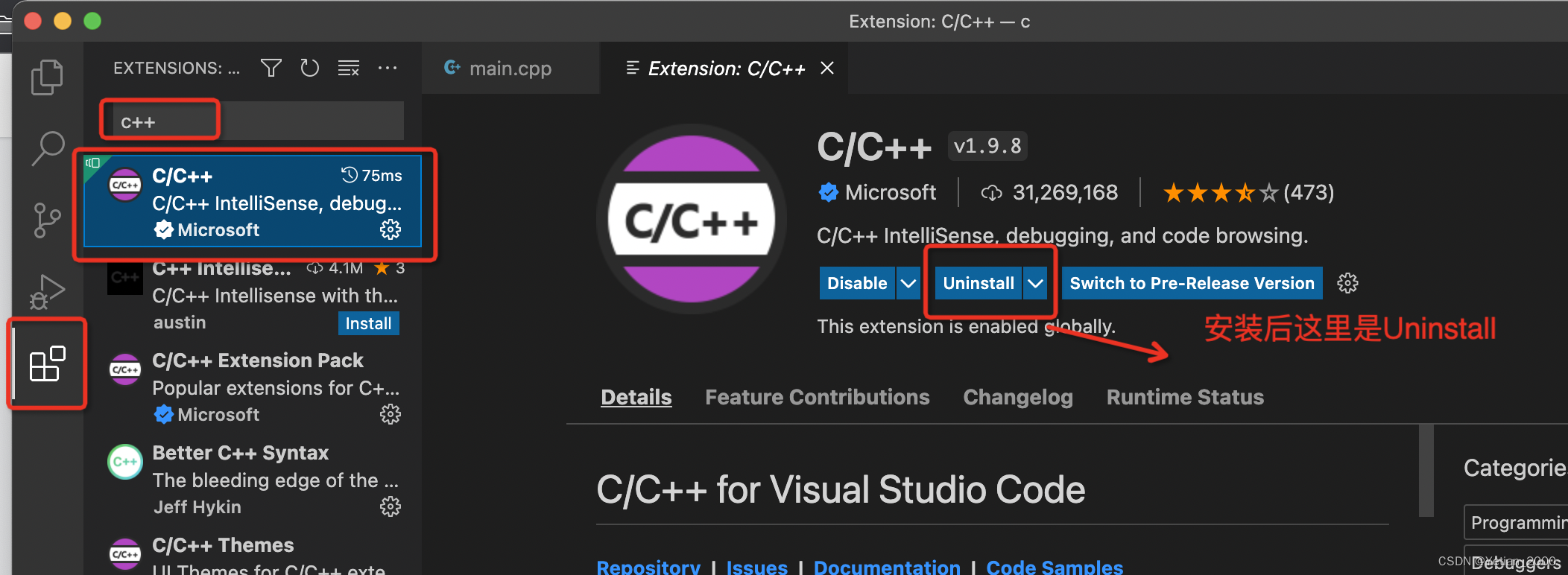Click the install count cloud icon
The height and width of the screenshot is (575, 1568).
(991, 193)
